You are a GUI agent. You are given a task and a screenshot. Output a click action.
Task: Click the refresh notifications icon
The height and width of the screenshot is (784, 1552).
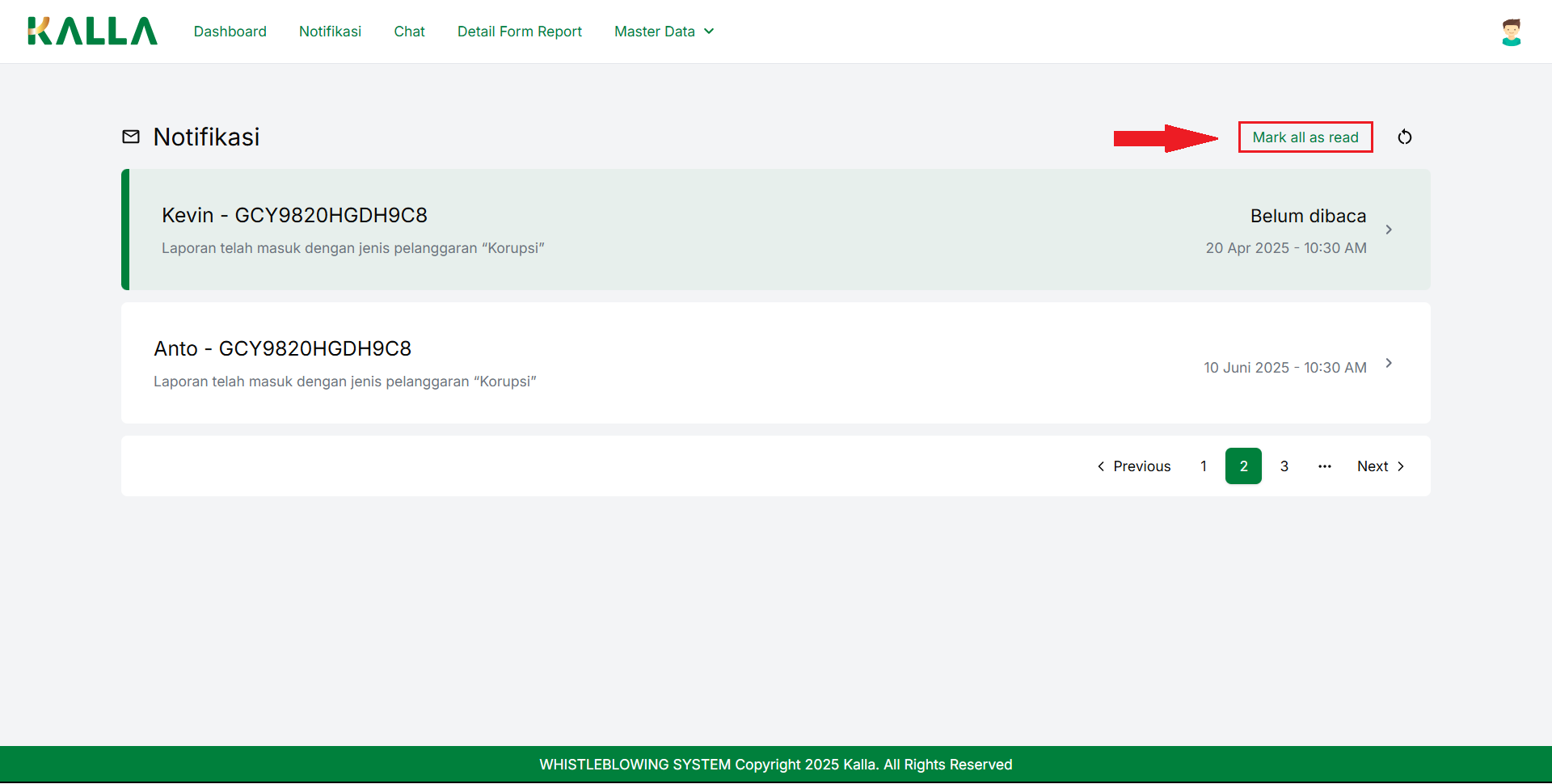[x=1405, y=137]
